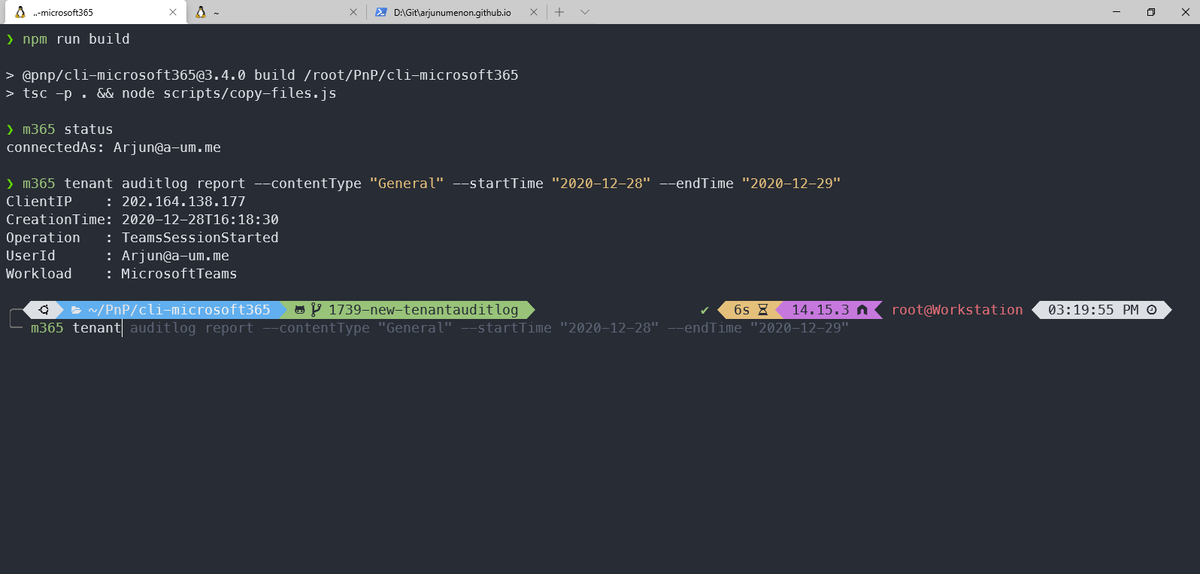This screenshot has width=1200, height=574.
Task: Click the branch name 1739-new-tenantauditlog
Action: coord(423,310)
